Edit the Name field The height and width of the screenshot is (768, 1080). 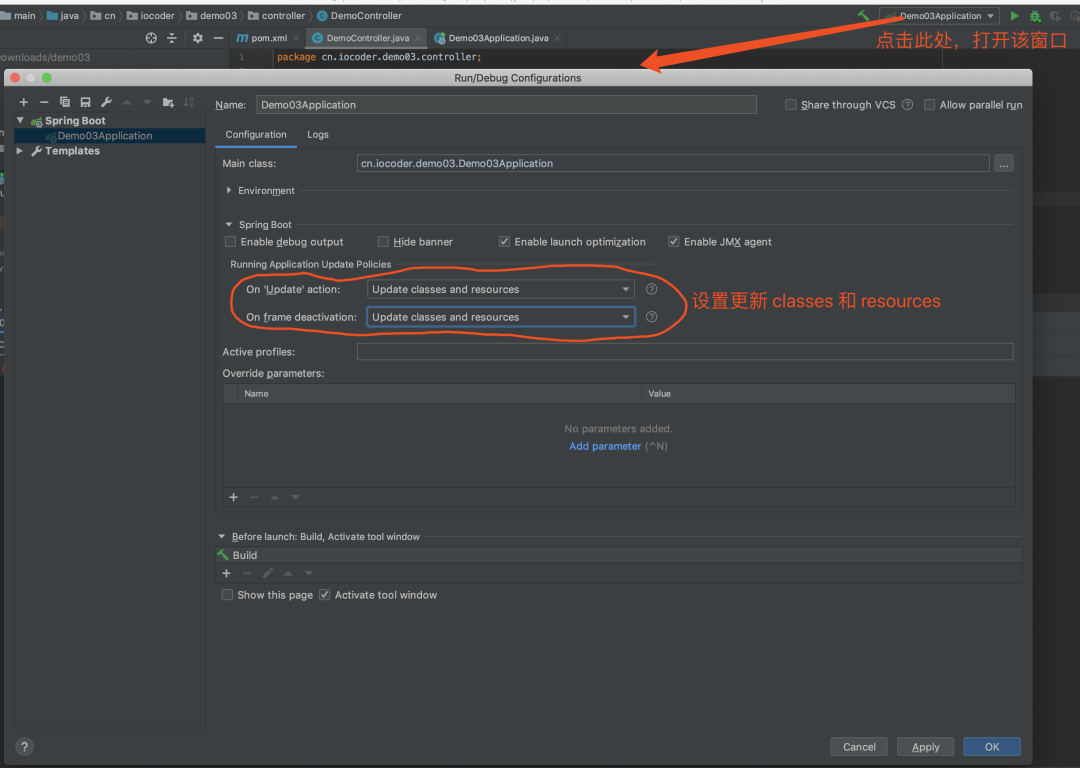coord(506,105)
